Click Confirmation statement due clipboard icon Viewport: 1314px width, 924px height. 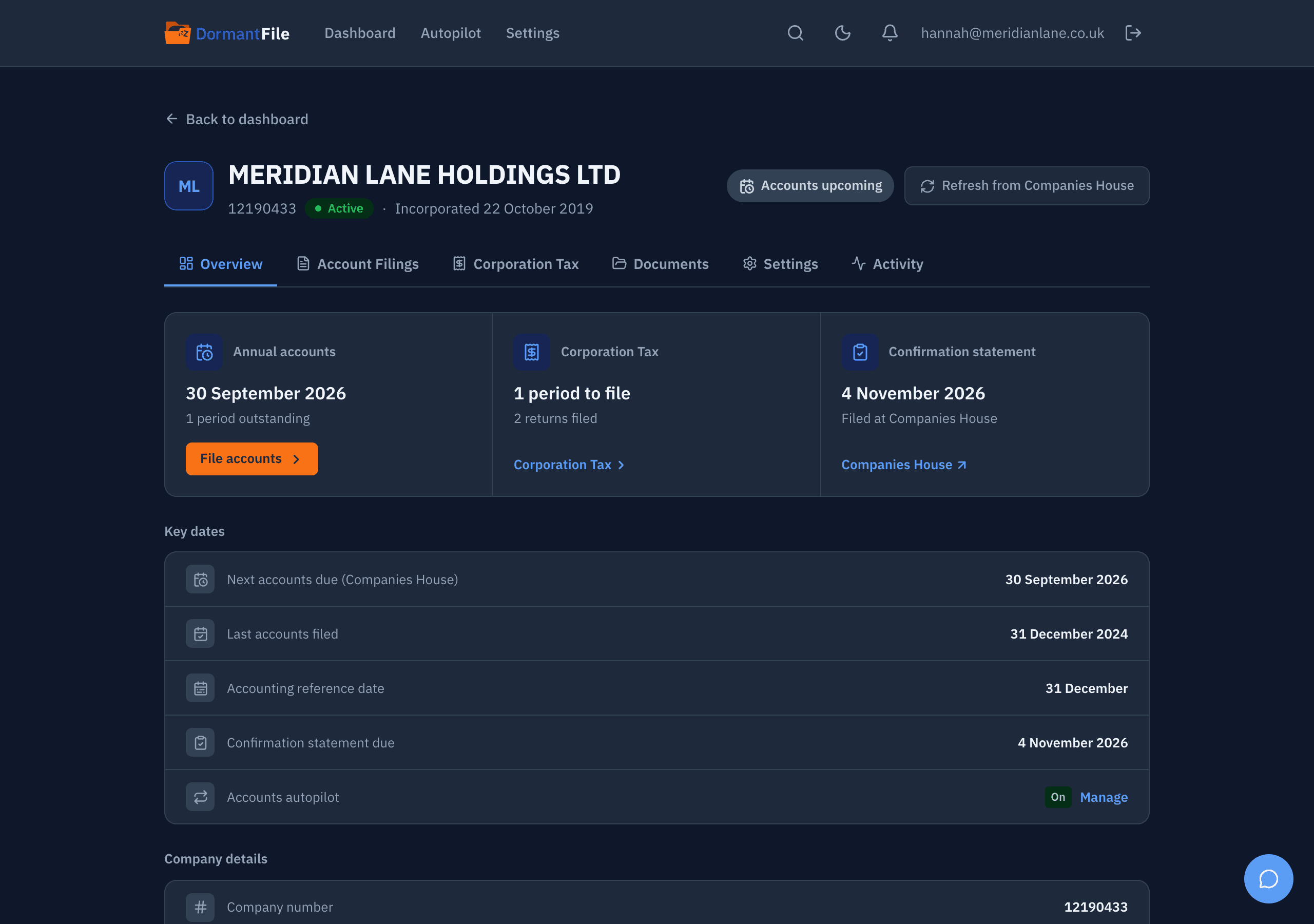(200, 742)
